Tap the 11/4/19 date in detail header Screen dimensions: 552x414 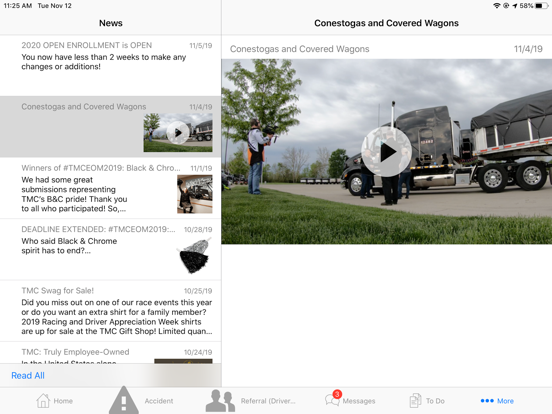528,49
